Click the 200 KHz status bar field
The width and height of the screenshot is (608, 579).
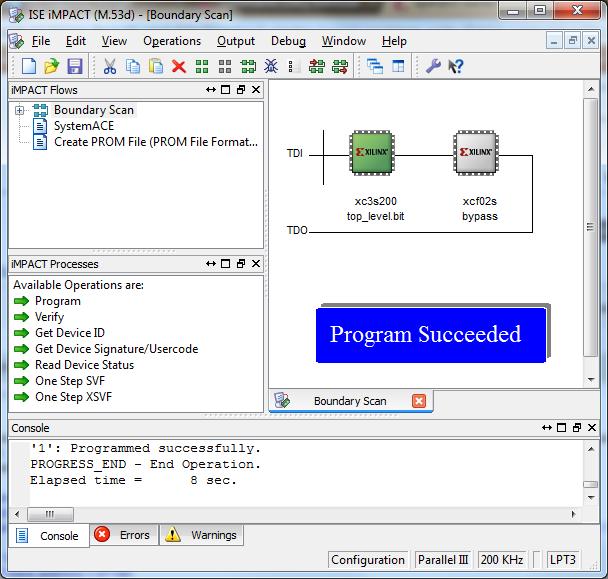pyautogui.click(x=502, y=560)
